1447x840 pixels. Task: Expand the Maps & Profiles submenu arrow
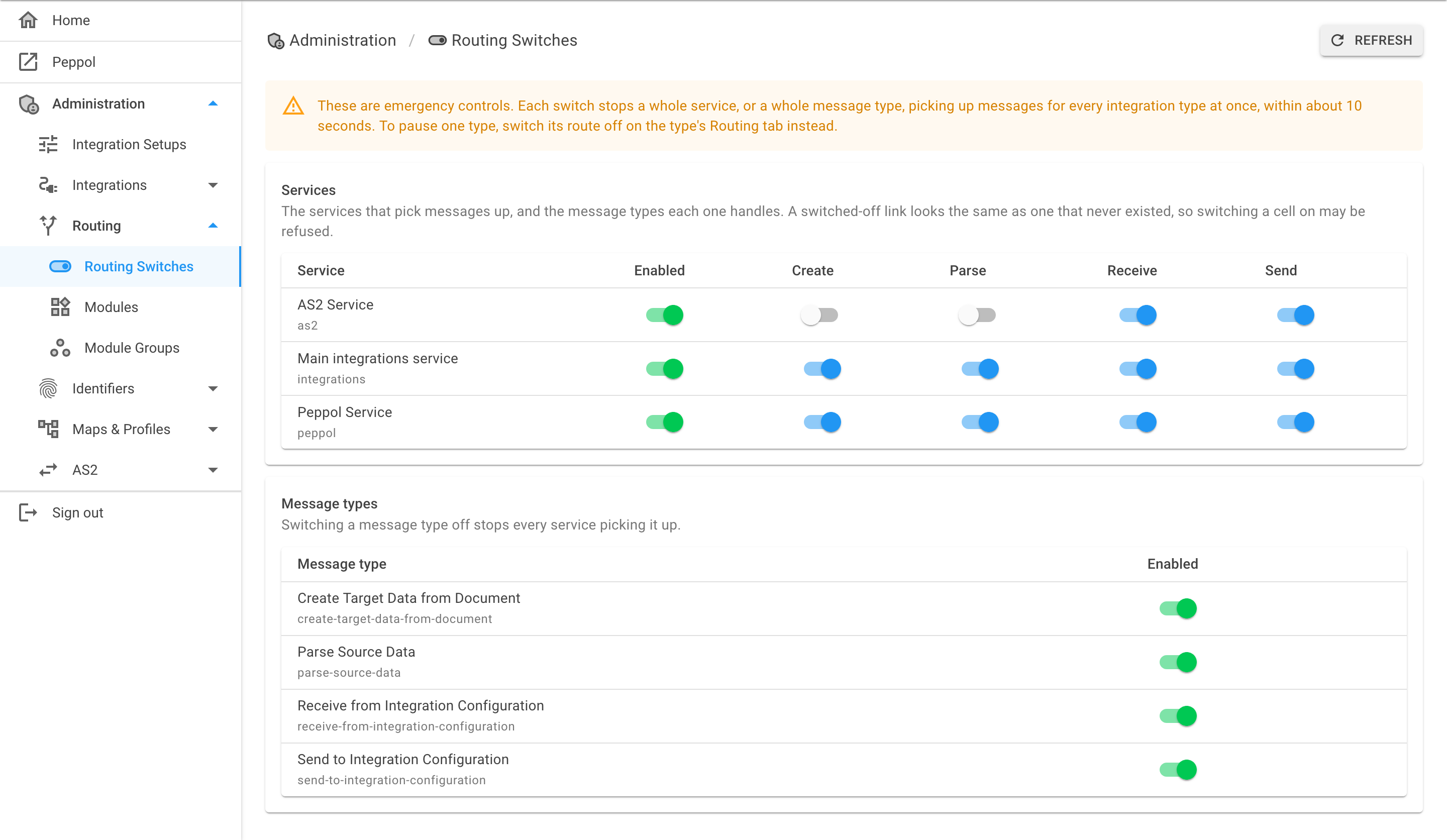click(213, 430)
